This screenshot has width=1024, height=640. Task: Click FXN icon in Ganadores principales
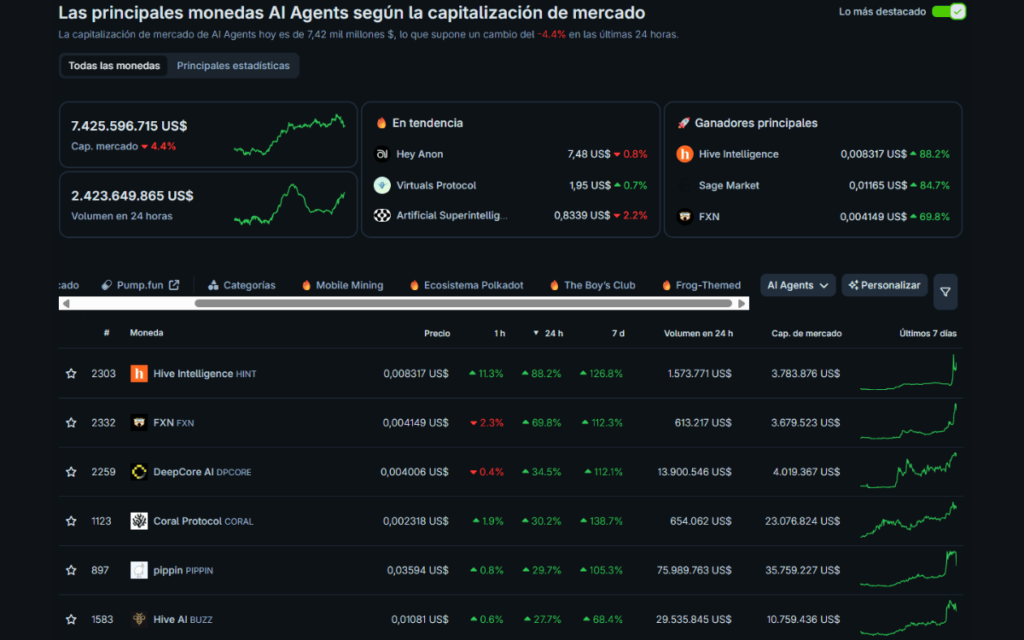pyautogui.click(x=684, y=217)
